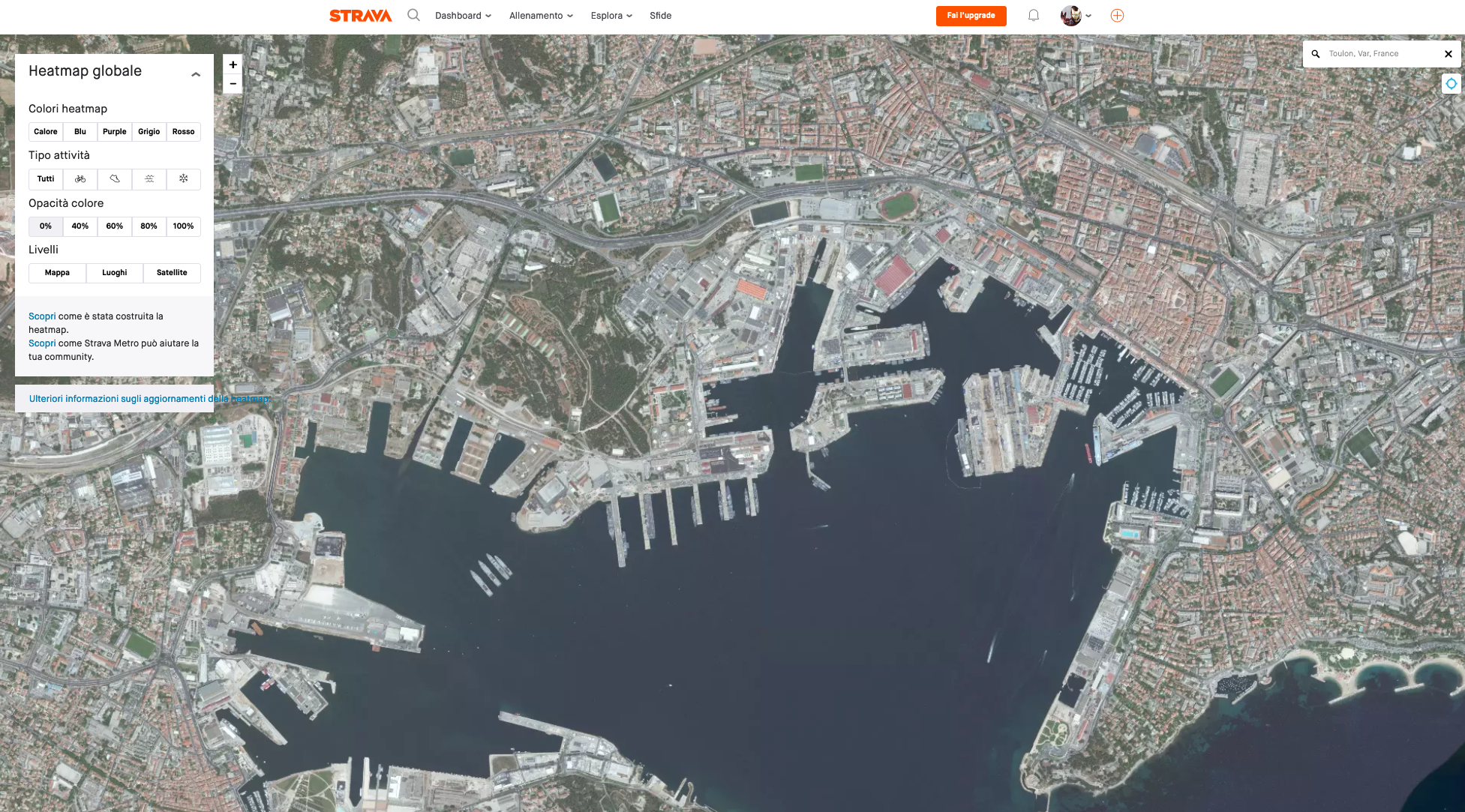Switch to Mappa layer
1465x812 pixels.
(x=57, y=273)
